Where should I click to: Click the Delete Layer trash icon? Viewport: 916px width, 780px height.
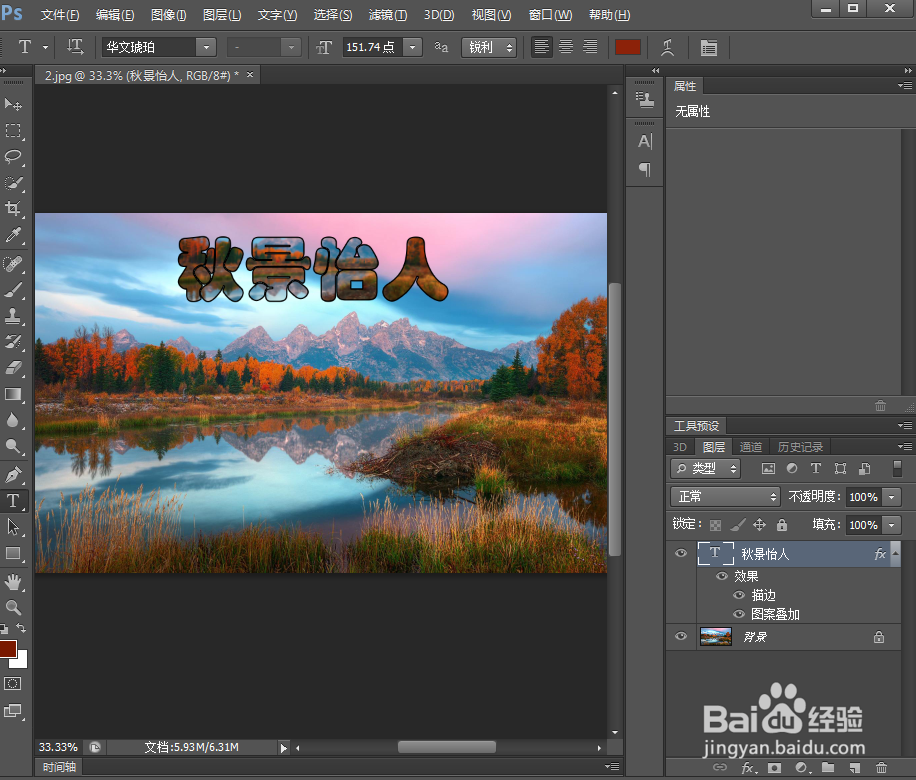(881, 768)
